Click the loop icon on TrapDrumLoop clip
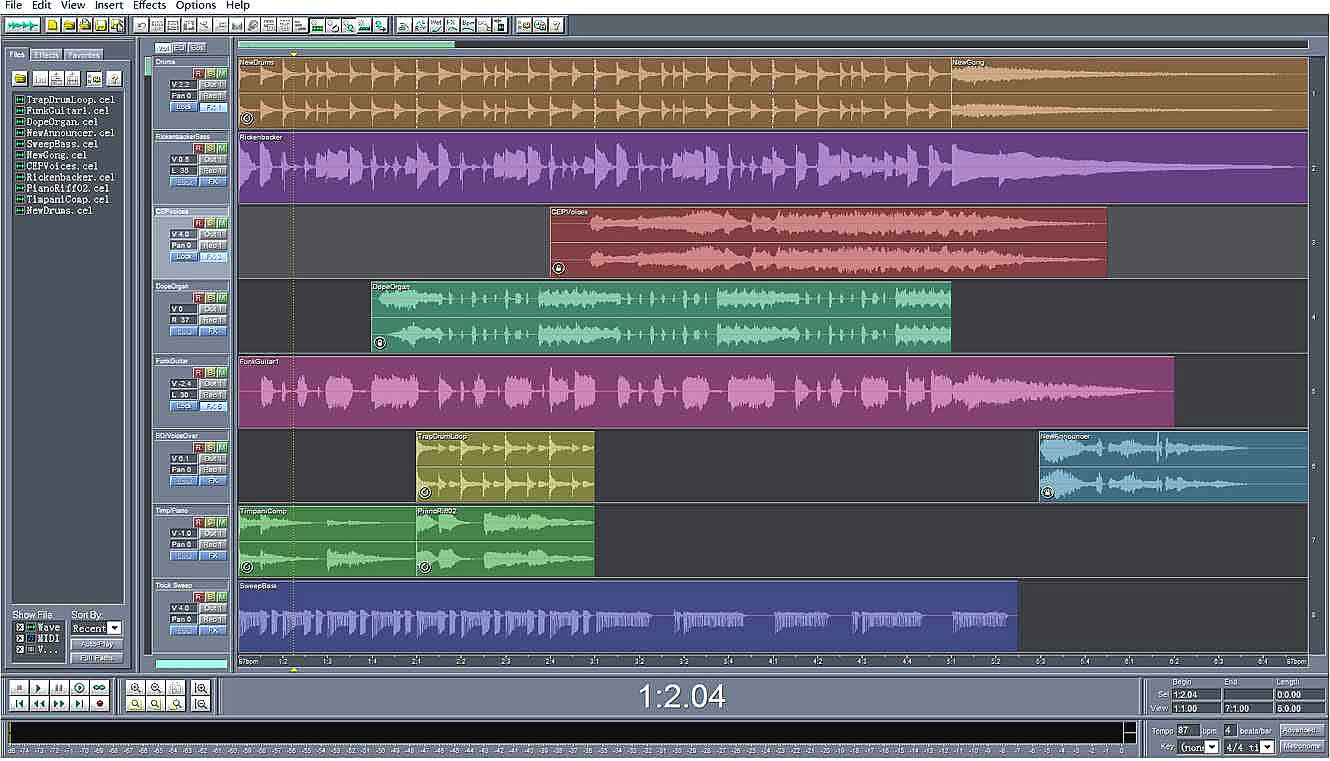Screen dimensions: 1330x761 424,492
